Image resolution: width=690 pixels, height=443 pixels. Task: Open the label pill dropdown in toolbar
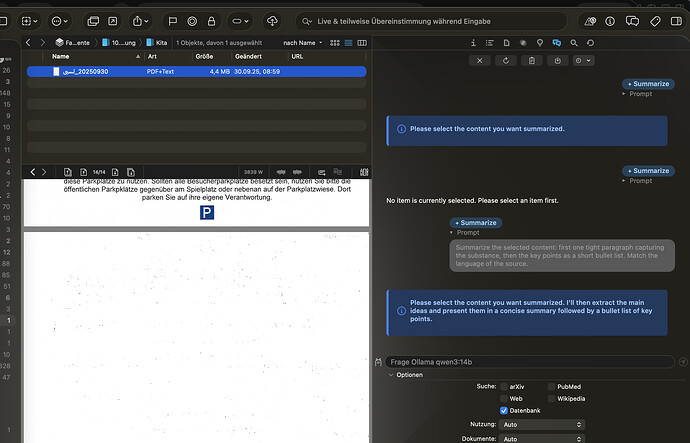click(x=240, y=21)
